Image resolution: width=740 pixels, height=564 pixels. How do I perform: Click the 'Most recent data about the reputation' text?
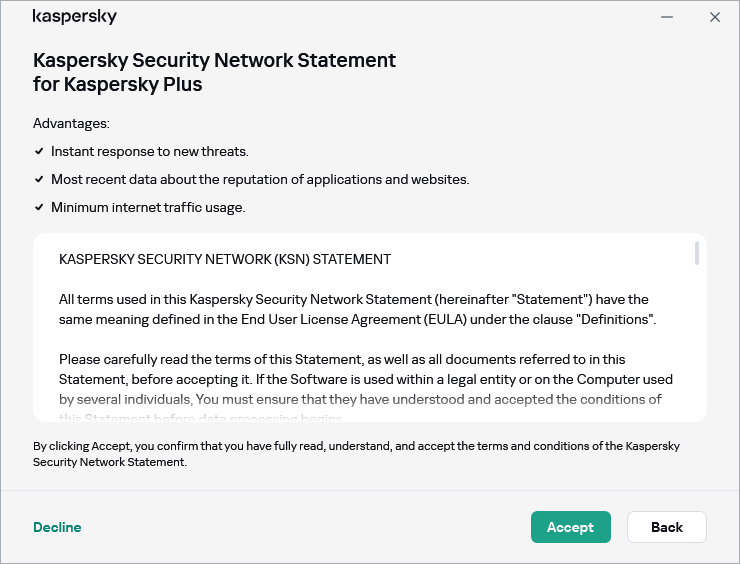click(260, 180)
